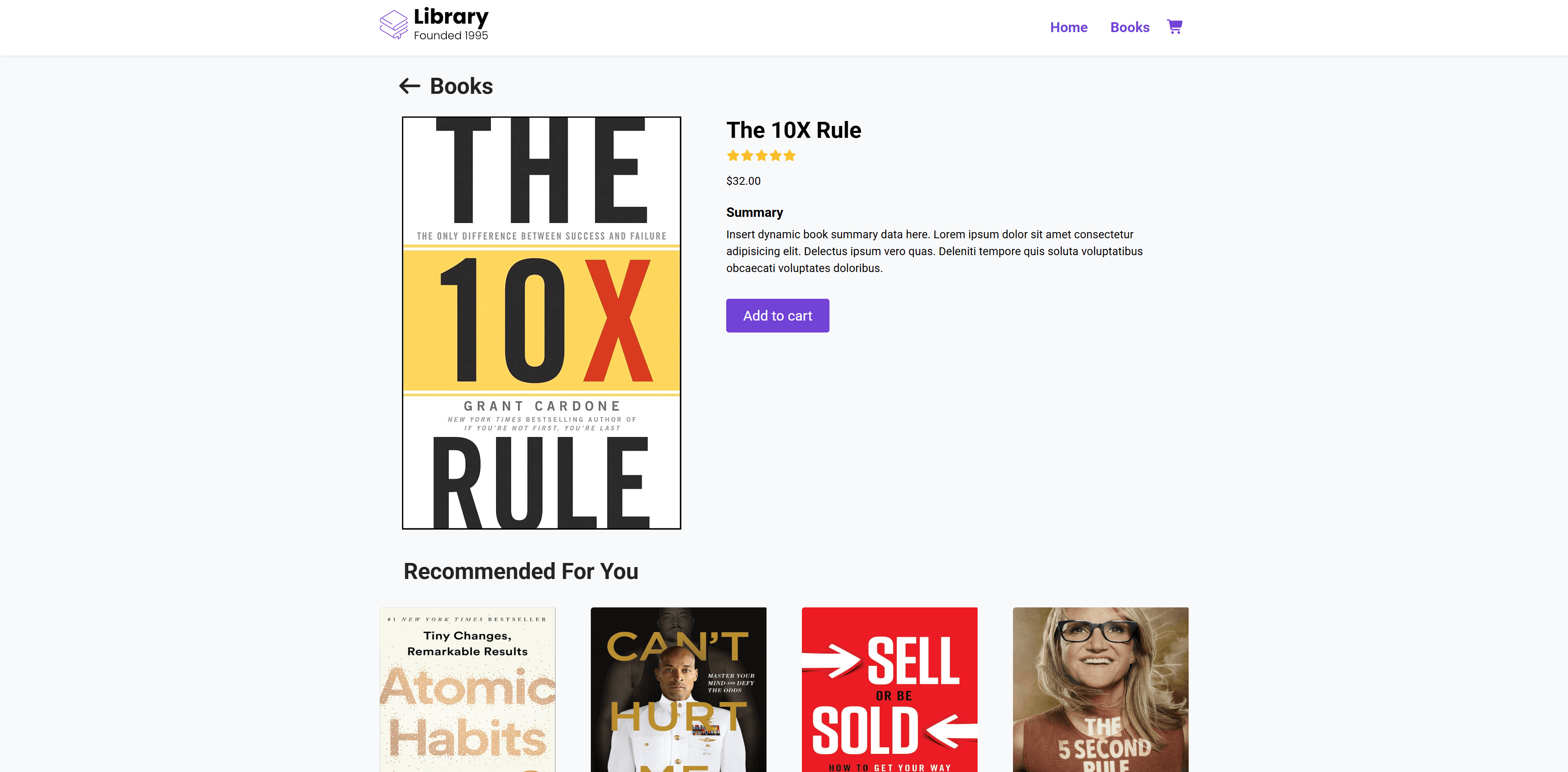This screenshot has height=772, width=1568.
Task: Add The 10X Rule to cart
Action: [777, 315]
